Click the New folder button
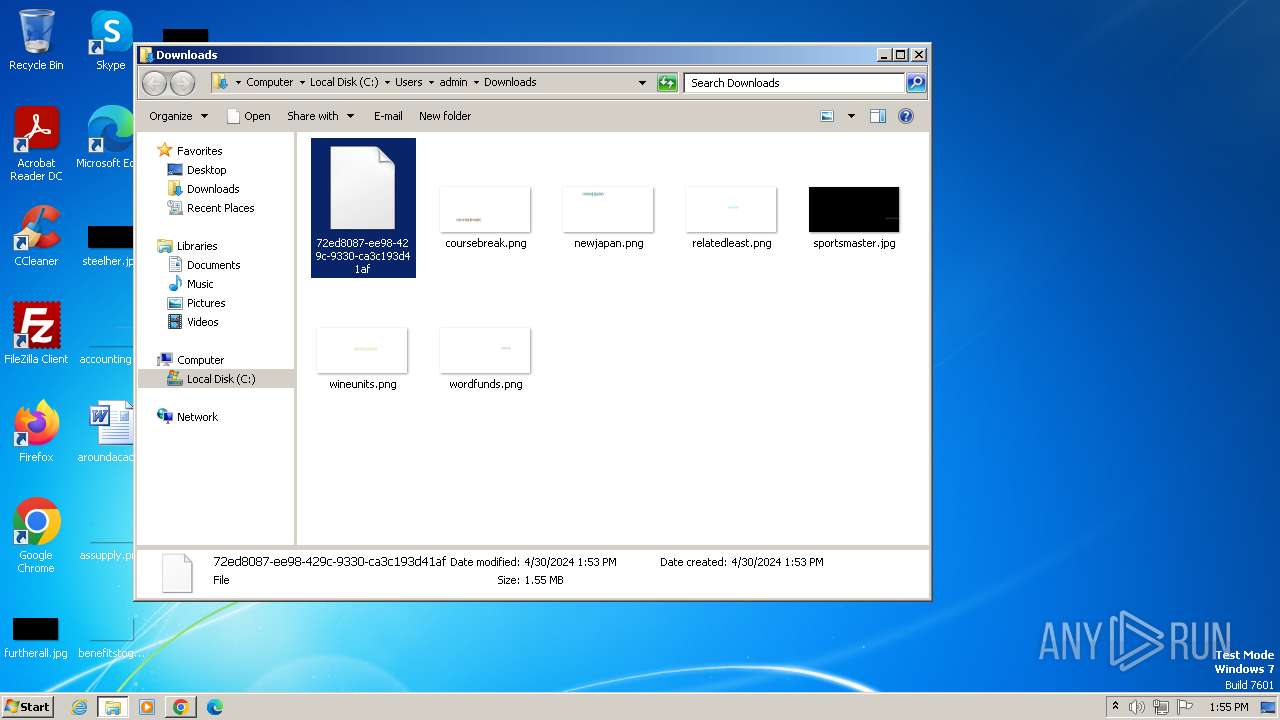Image resolution: width=1280 pixels, height=720 pixels. 445,116
